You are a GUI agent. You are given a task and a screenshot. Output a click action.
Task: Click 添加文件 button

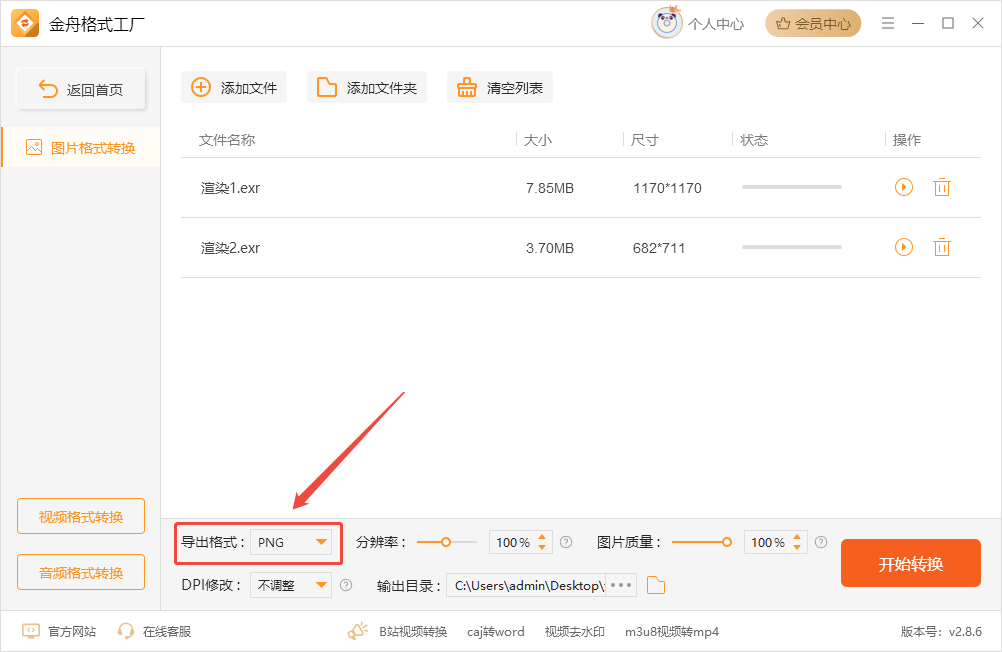pos(234,88)
